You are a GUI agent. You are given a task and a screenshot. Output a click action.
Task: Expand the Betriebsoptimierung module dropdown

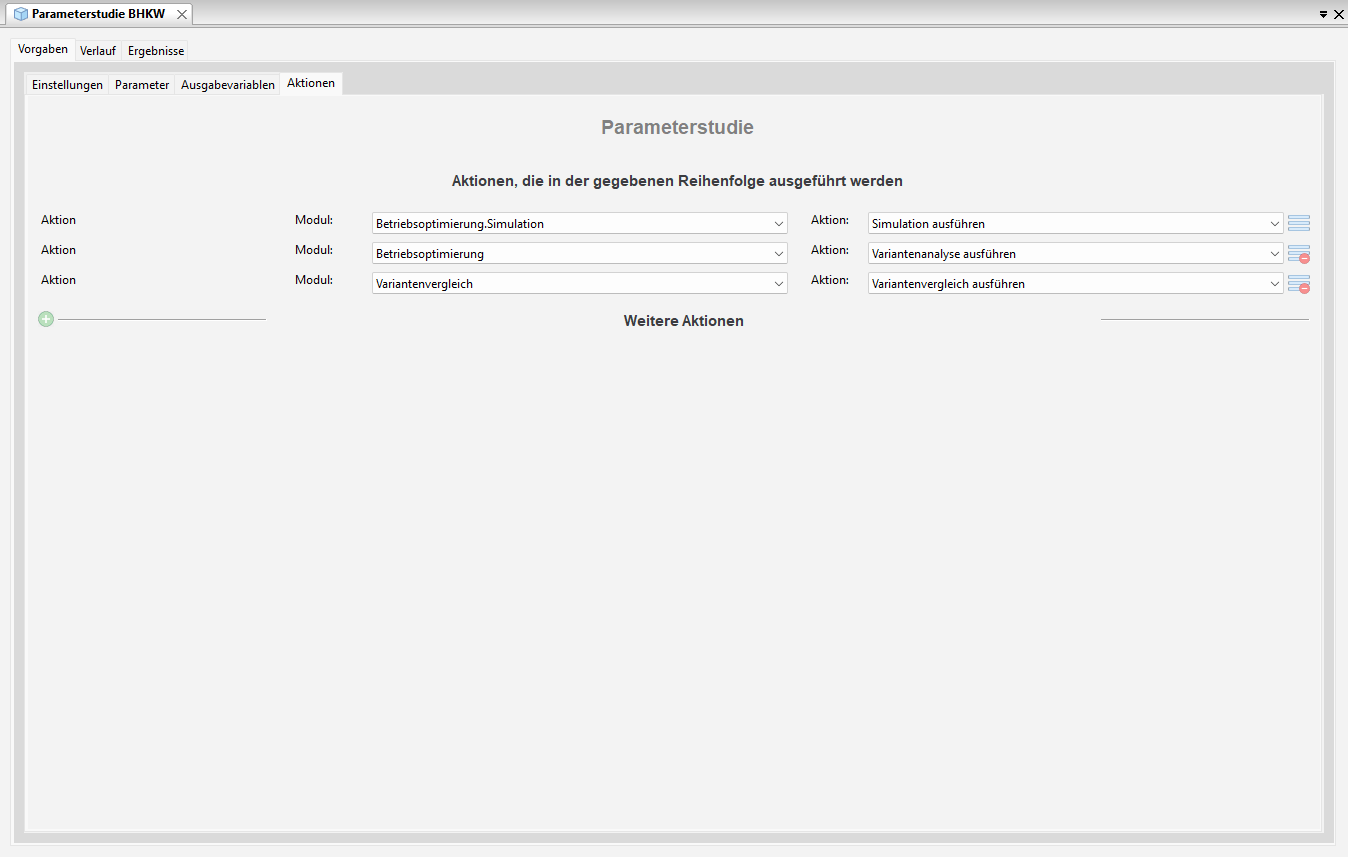[779, 254]
